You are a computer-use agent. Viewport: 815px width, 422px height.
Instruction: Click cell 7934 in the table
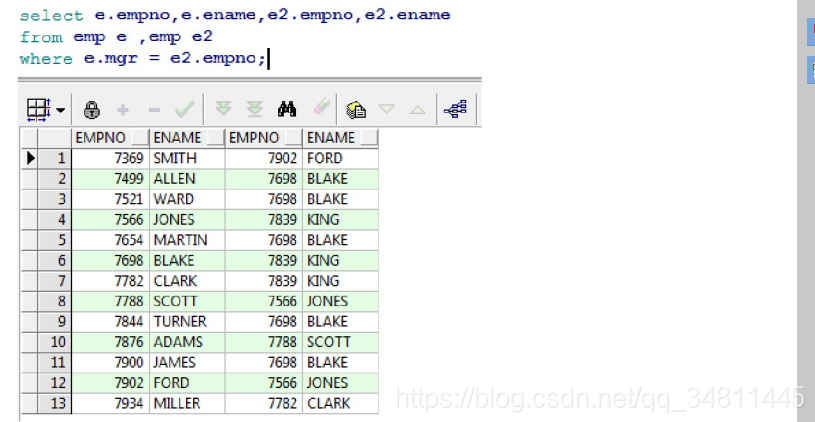110,403
